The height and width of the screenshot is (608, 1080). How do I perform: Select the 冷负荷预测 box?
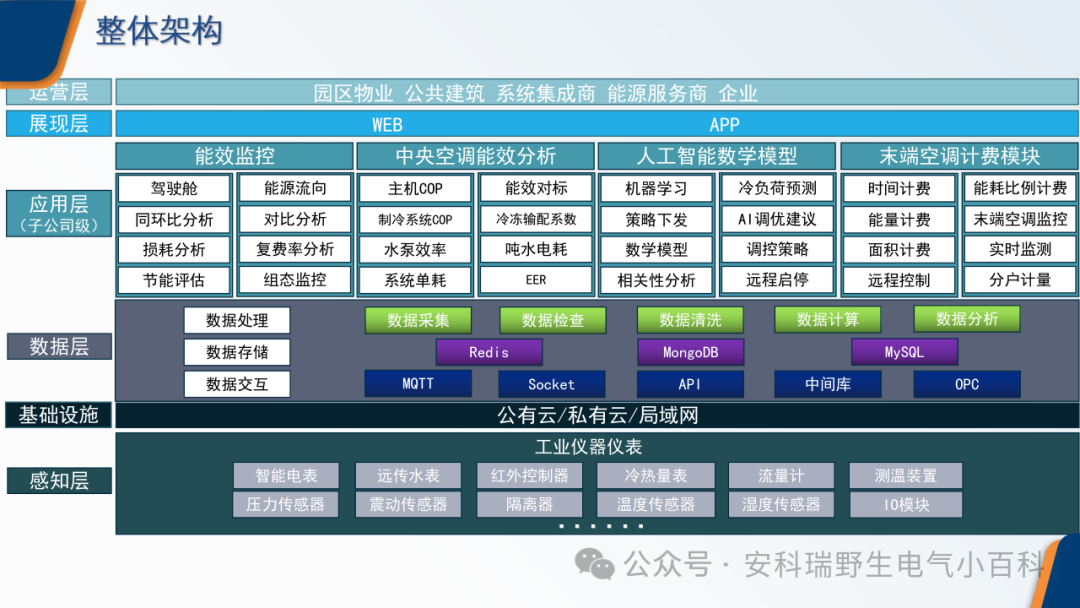click(777, 188)
